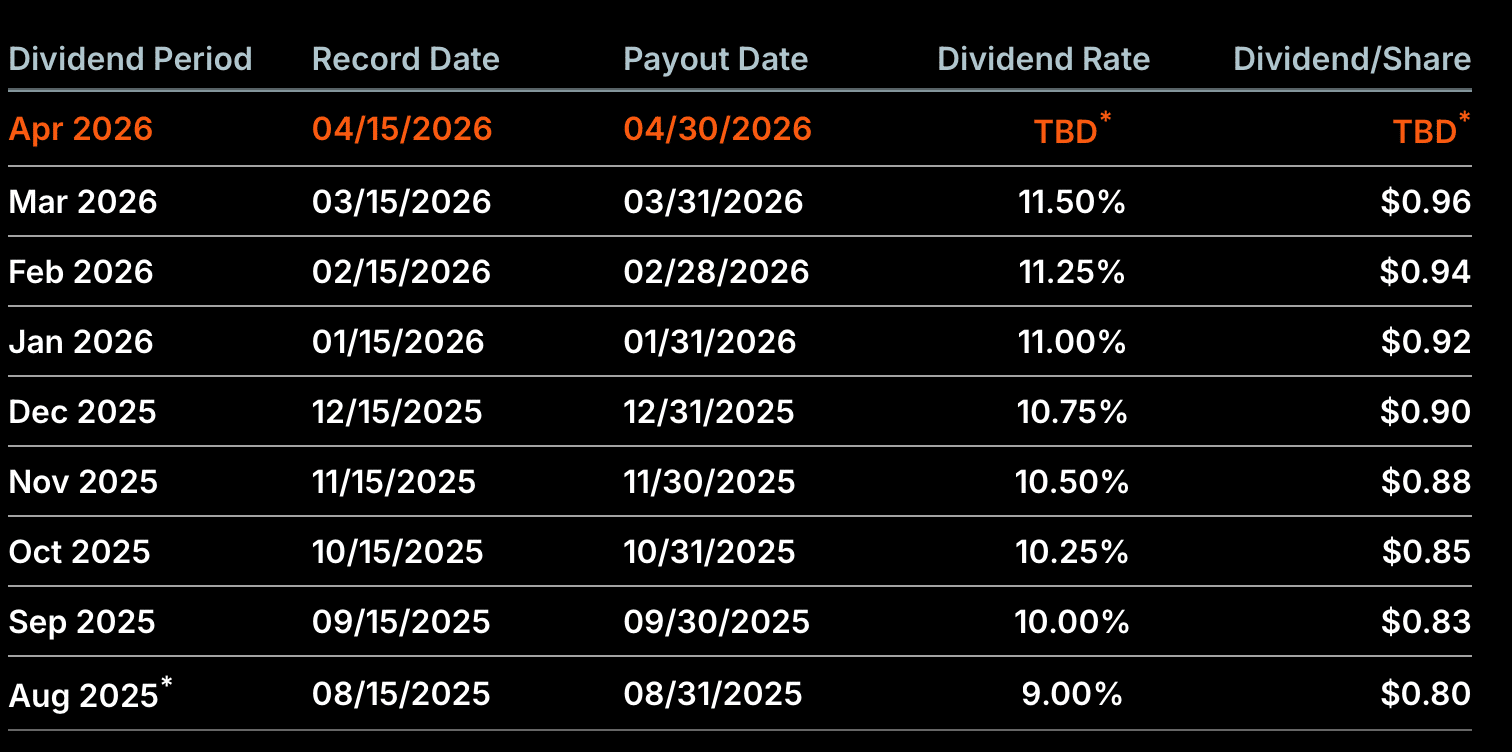
Task: Click the TBD value under Dividend Rate
Action: pos(1066,132)
